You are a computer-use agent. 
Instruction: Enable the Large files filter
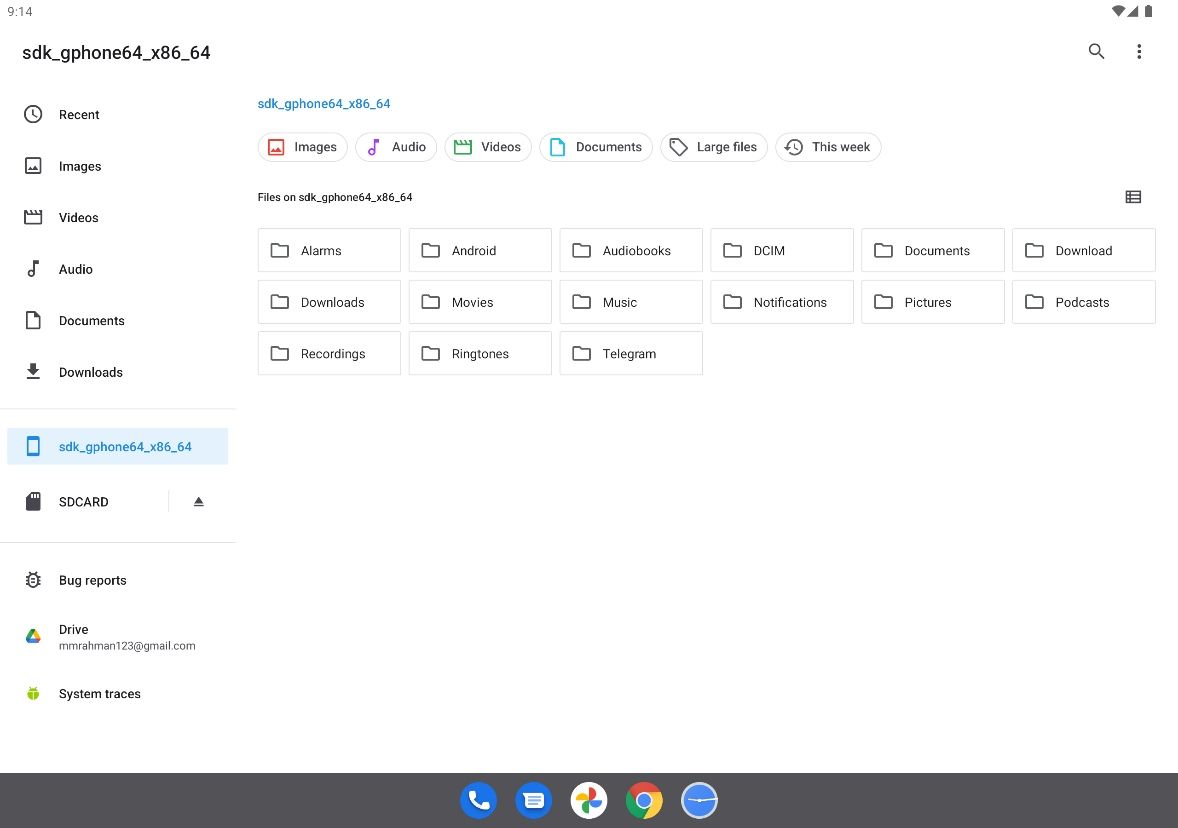click(x=714, y=147)
